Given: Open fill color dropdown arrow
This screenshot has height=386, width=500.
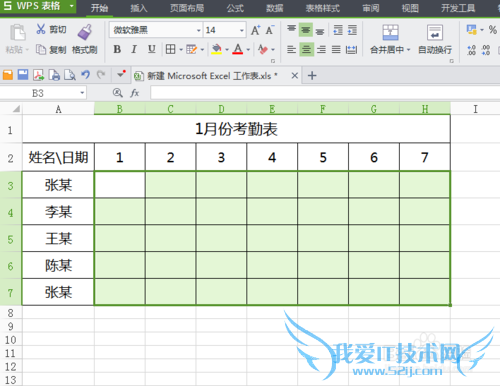Looking at the screenshot, I should click(227, 50).
